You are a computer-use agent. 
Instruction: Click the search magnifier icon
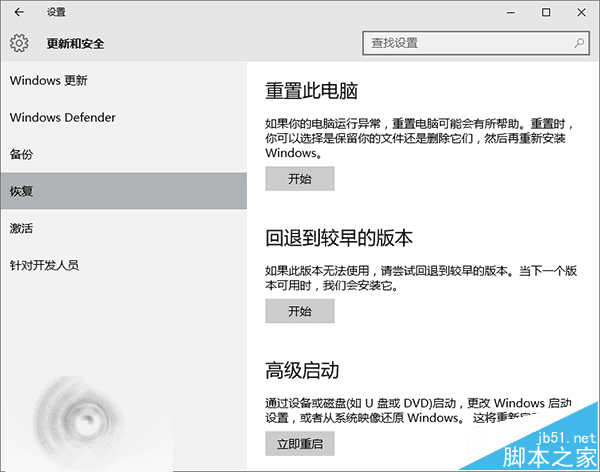579,43
